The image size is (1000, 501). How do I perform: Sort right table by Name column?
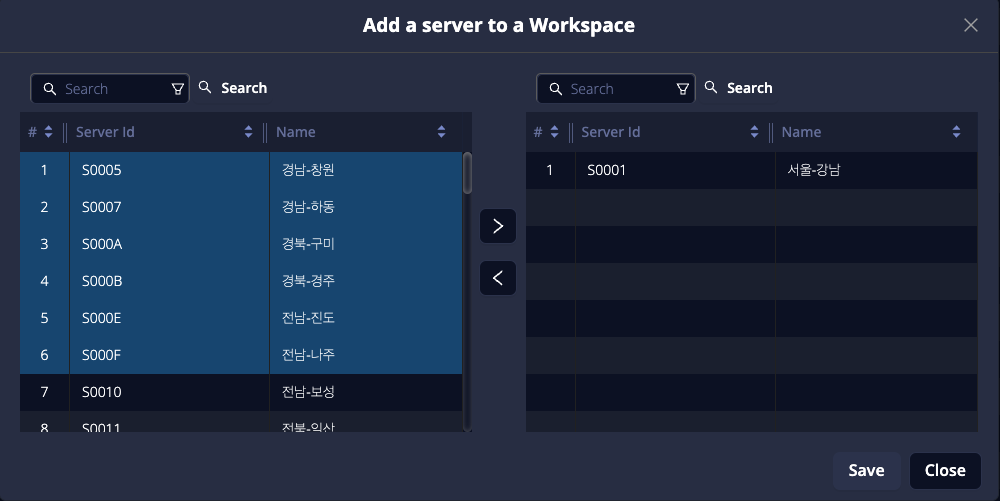pos(956,132)
